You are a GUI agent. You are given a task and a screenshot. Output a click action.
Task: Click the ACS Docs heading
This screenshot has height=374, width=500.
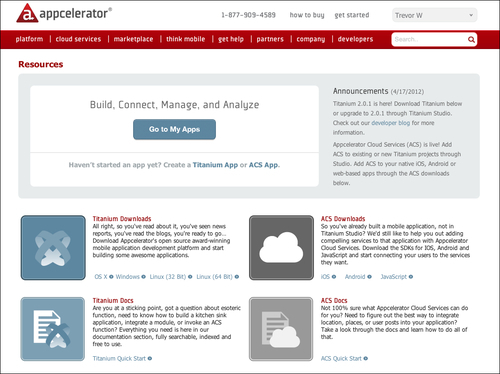pos(334,300)
